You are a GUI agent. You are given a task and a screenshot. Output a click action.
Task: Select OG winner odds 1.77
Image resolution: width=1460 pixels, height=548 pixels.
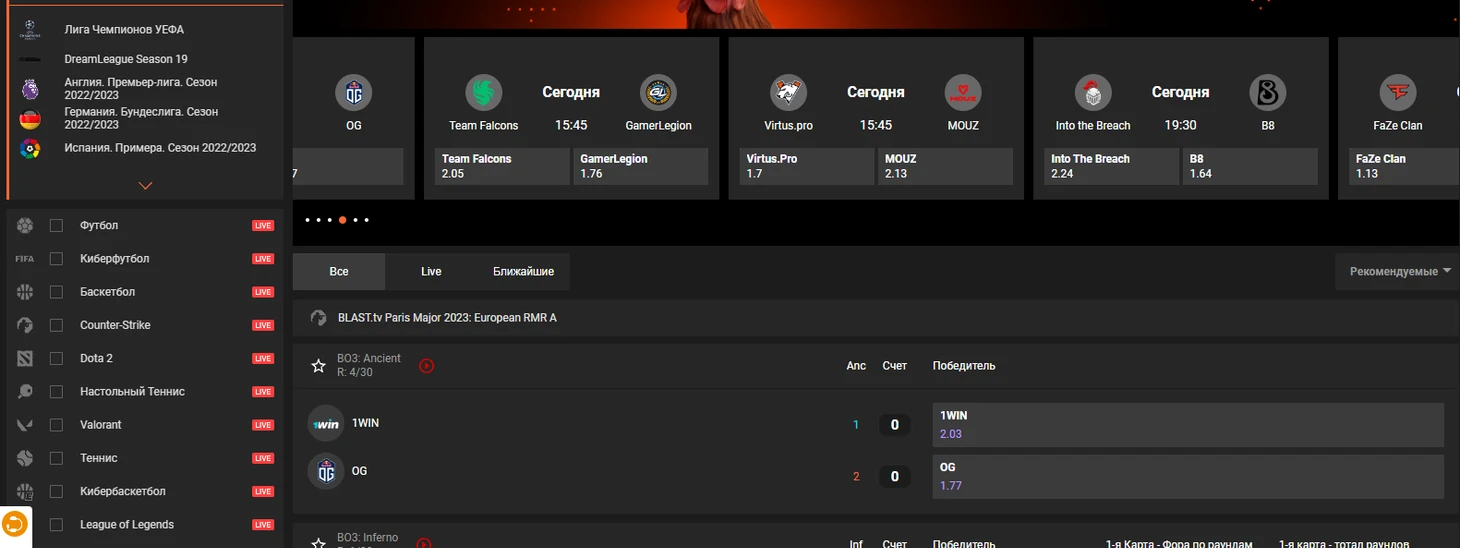pos(1188,477)
